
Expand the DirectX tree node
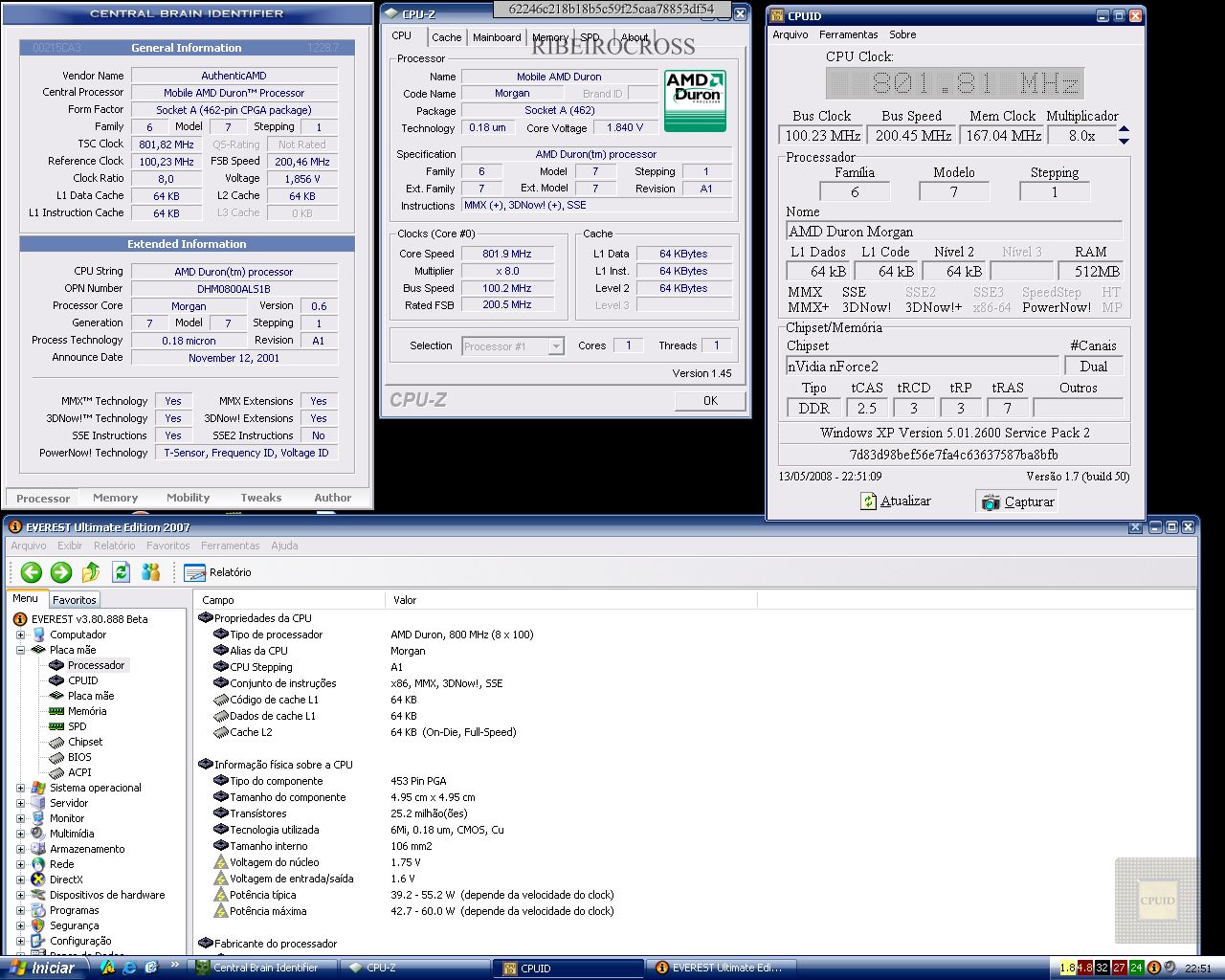21,880
